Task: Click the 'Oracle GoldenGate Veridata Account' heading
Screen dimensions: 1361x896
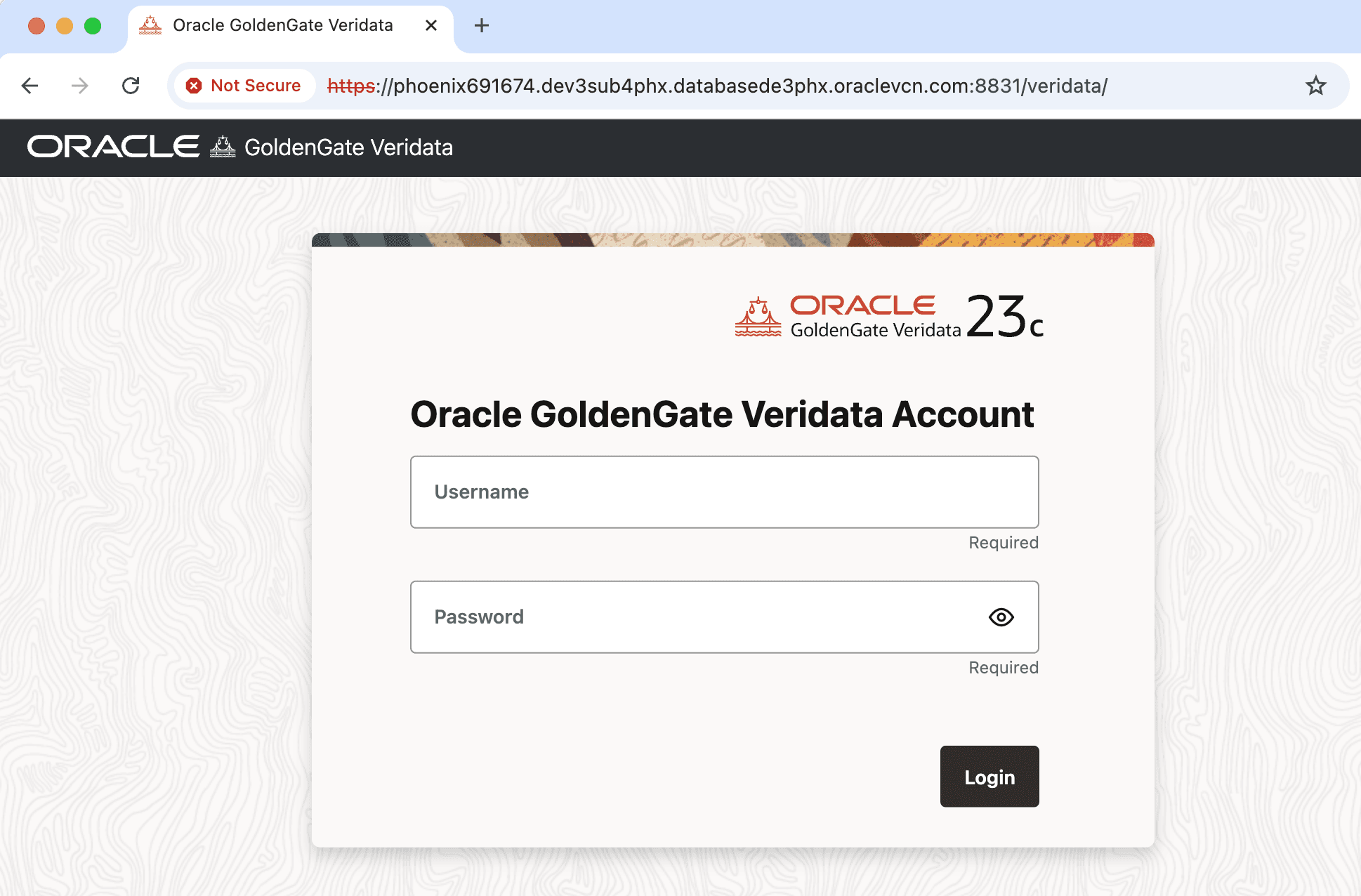Action: click(x=722, y=414)
